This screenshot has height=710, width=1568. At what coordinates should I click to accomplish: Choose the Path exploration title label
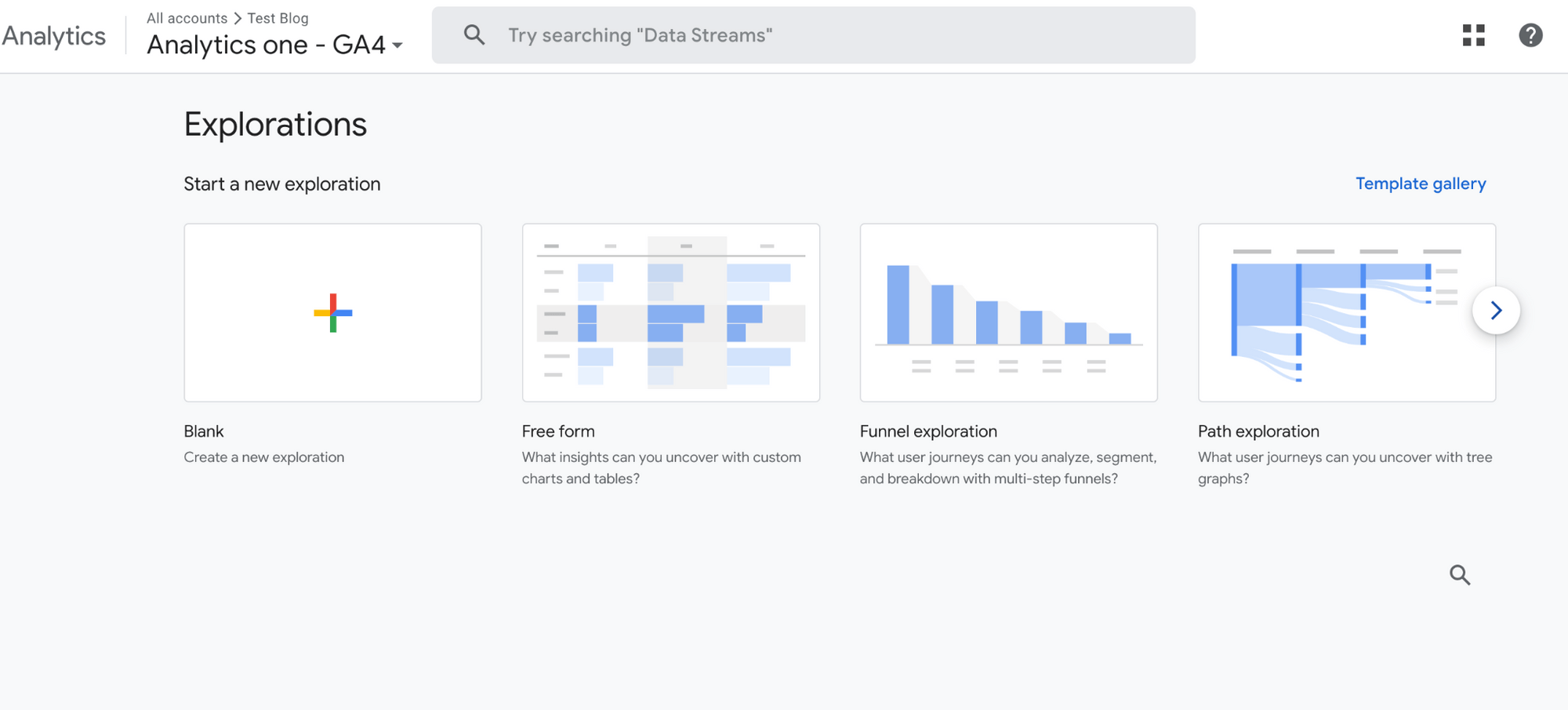pyautogui.click(x=1258, y=431)
